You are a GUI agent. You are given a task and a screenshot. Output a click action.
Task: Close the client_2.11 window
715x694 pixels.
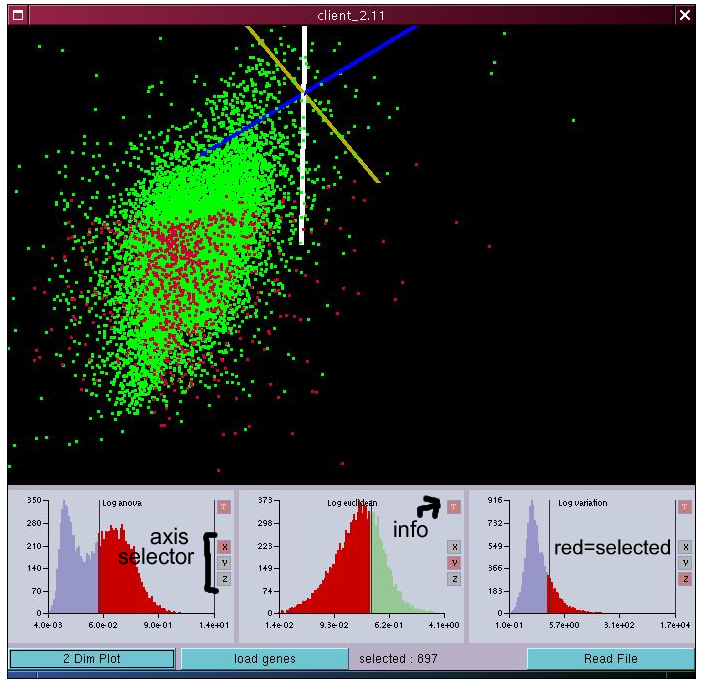pyautogui.click(x=684, y=15)
